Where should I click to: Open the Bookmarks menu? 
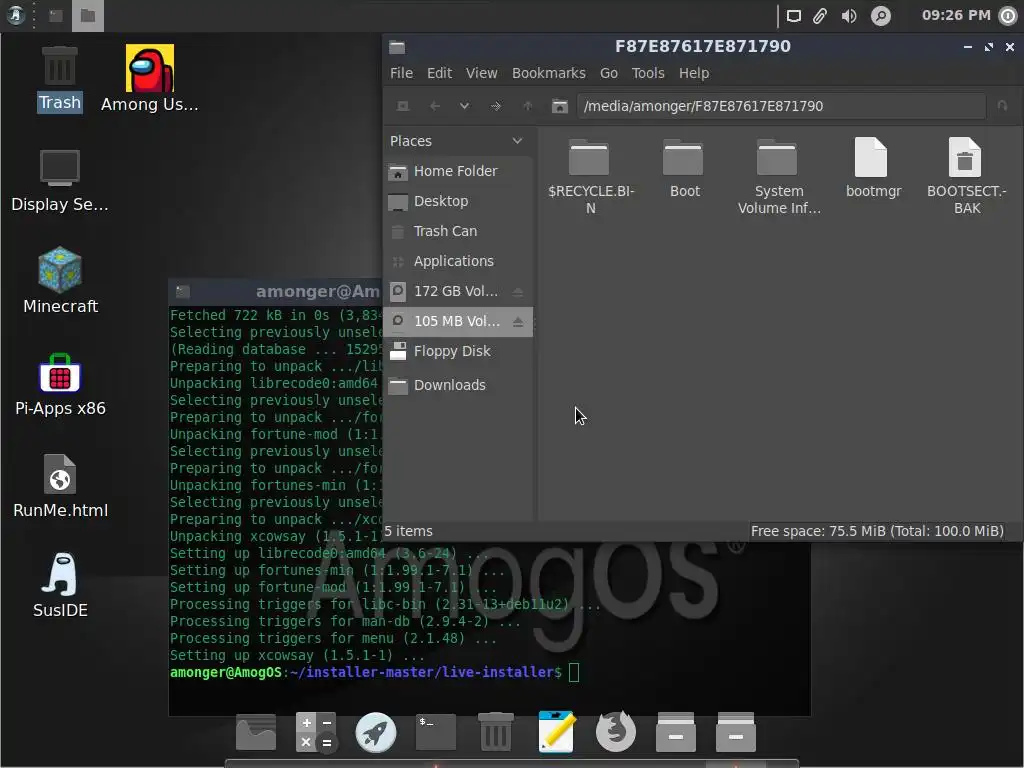[549, 73]
